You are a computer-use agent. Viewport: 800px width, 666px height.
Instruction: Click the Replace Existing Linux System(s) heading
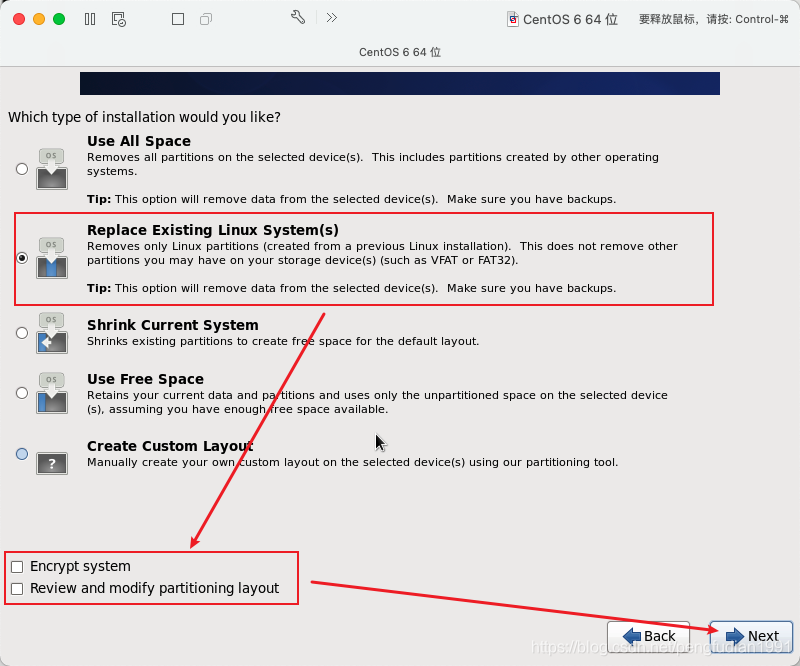pyautogui.click(x=213, y=230)
